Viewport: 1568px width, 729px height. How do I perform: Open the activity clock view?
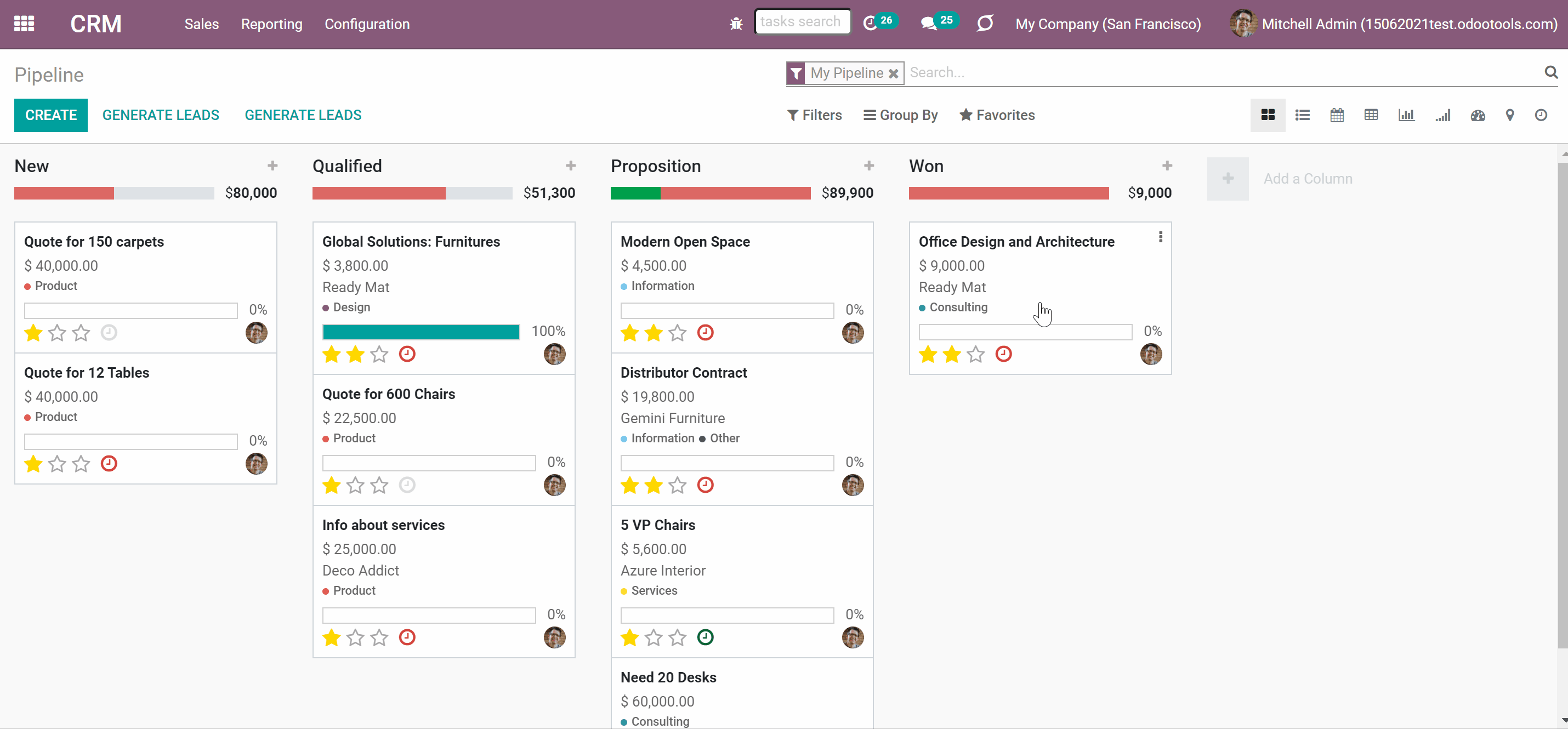pos(1541,115)
